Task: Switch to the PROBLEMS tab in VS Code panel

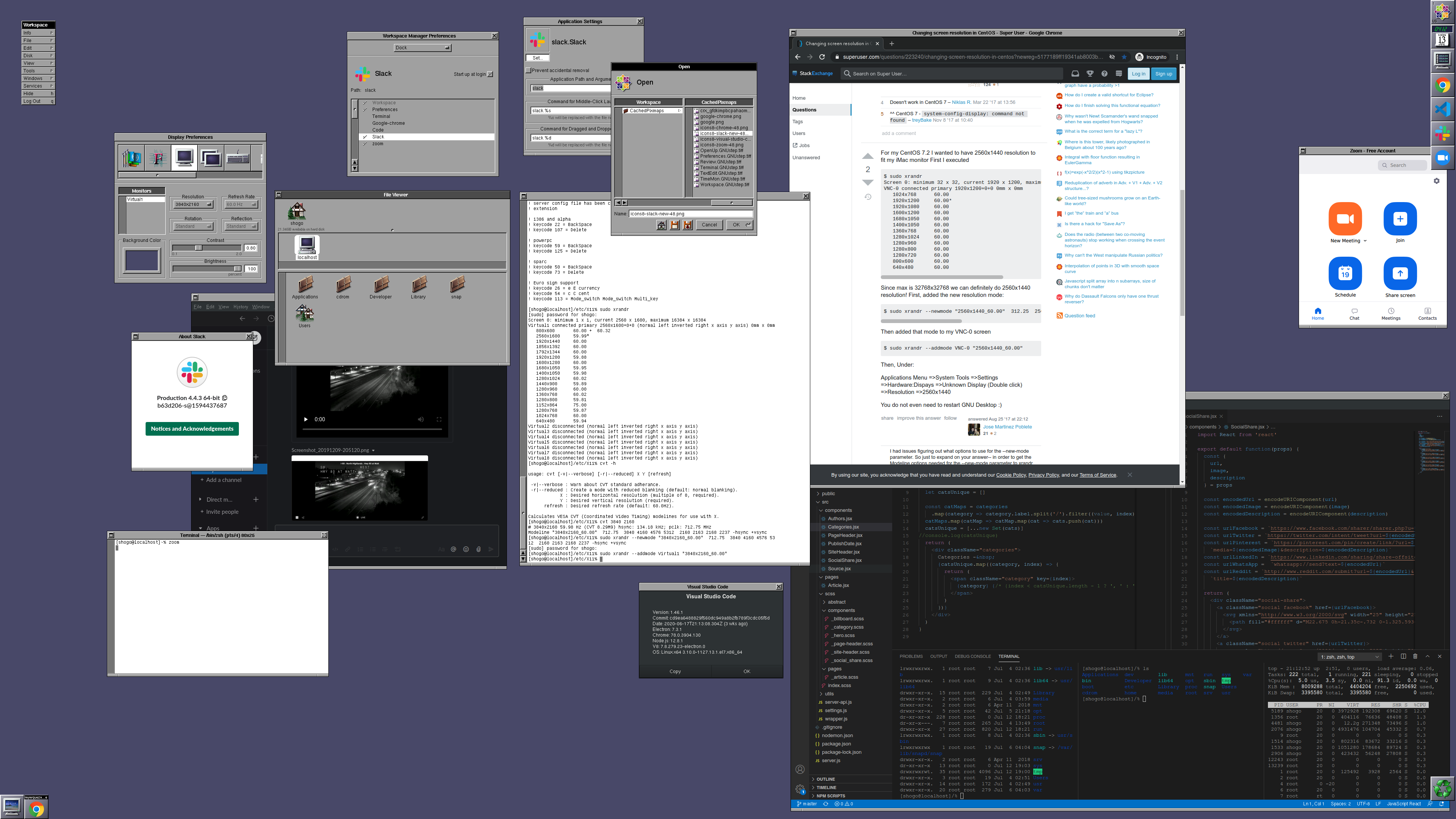Action: pos(910,656)
